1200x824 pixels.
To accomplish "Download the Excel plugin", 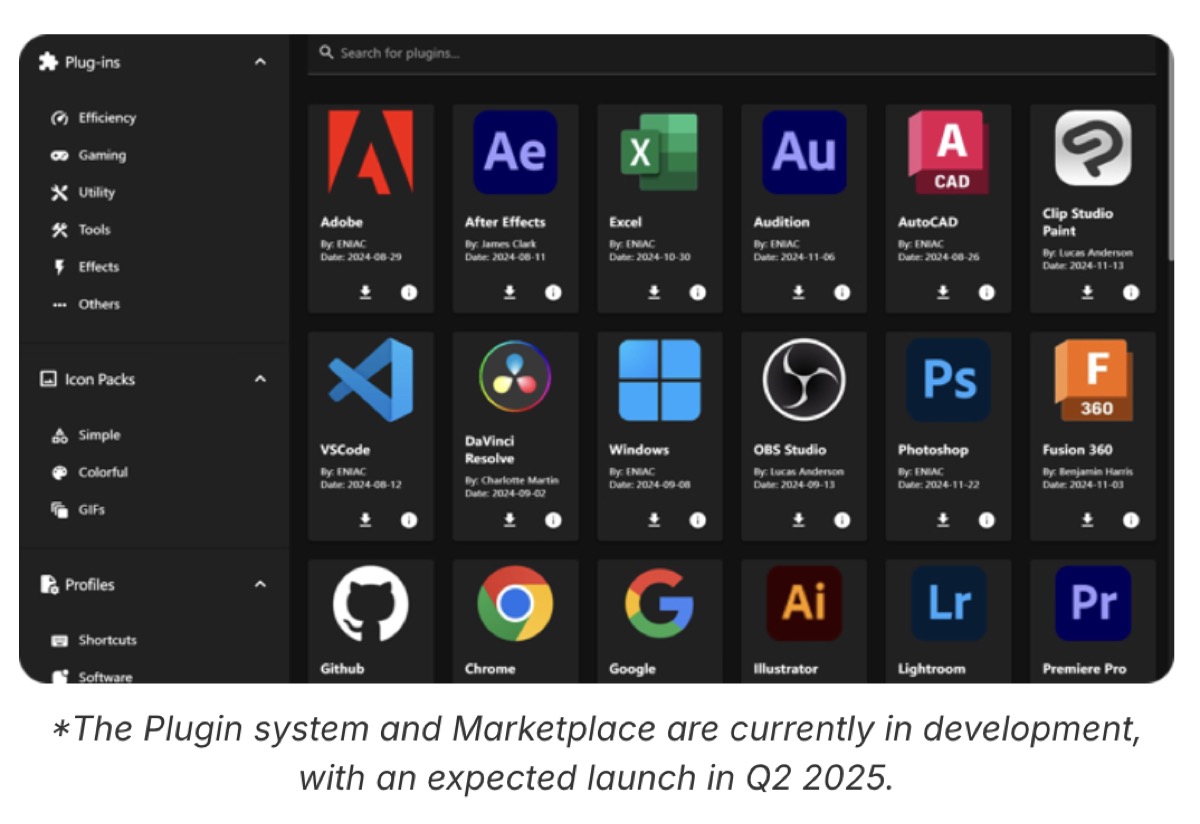I will click(654, 292).
